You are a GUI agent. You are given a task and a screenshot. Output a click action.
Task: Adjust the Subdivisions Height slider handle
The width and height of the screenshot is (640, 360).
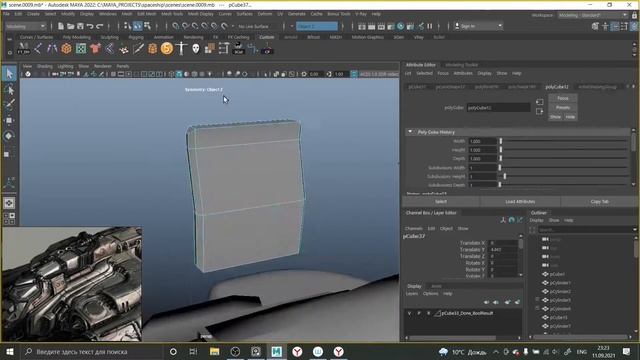[x=505, y=176]
